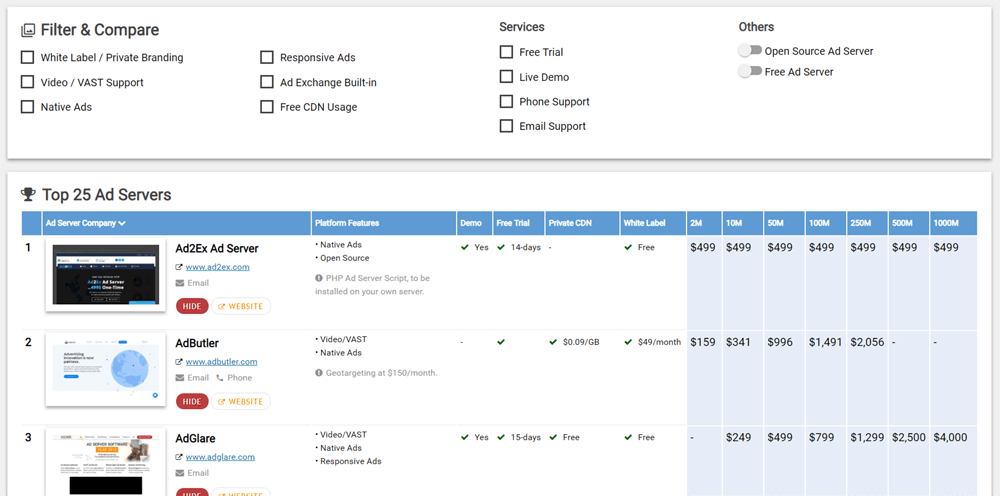Click the Email envelope icon for AdButler
This screenshot has height=496, width=1000.
(180, 377)
